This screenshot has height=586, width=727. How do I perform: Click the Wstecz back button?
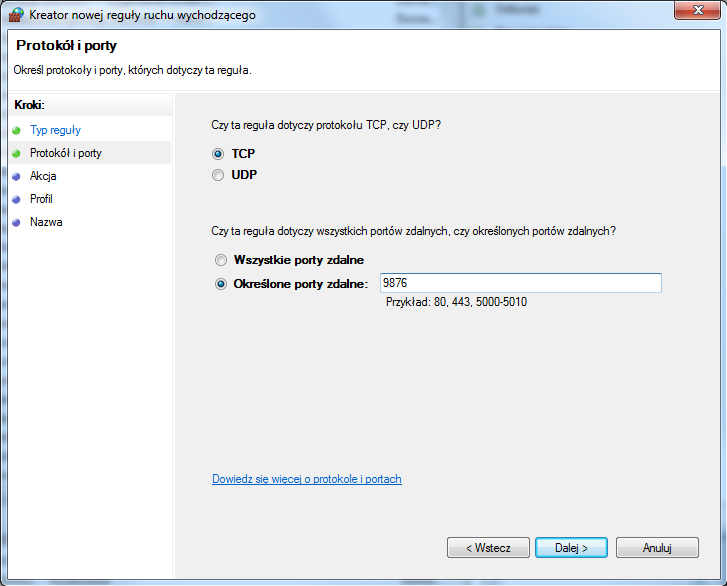488,548
